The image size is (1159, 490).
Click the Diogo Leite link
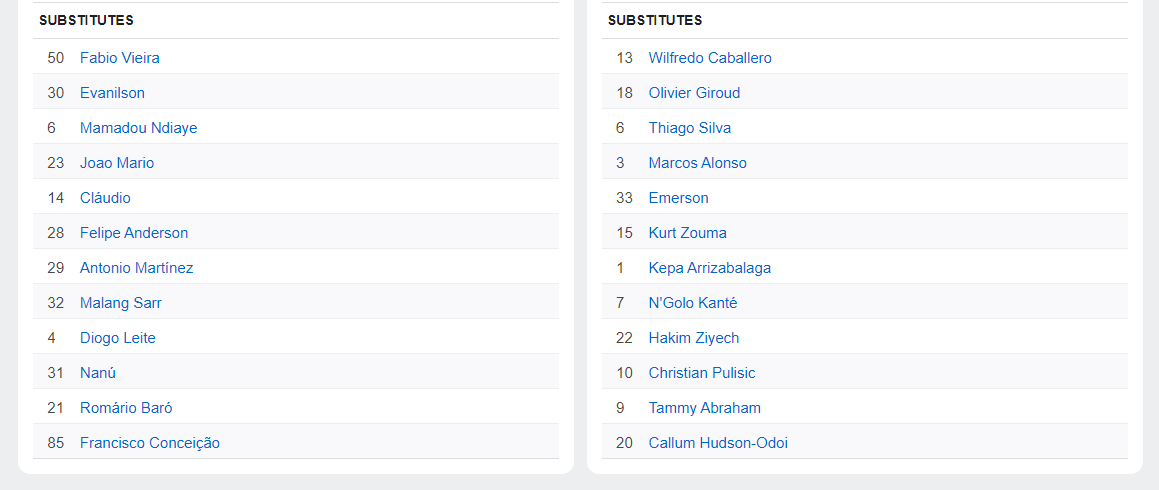click(x=118, y=338)
